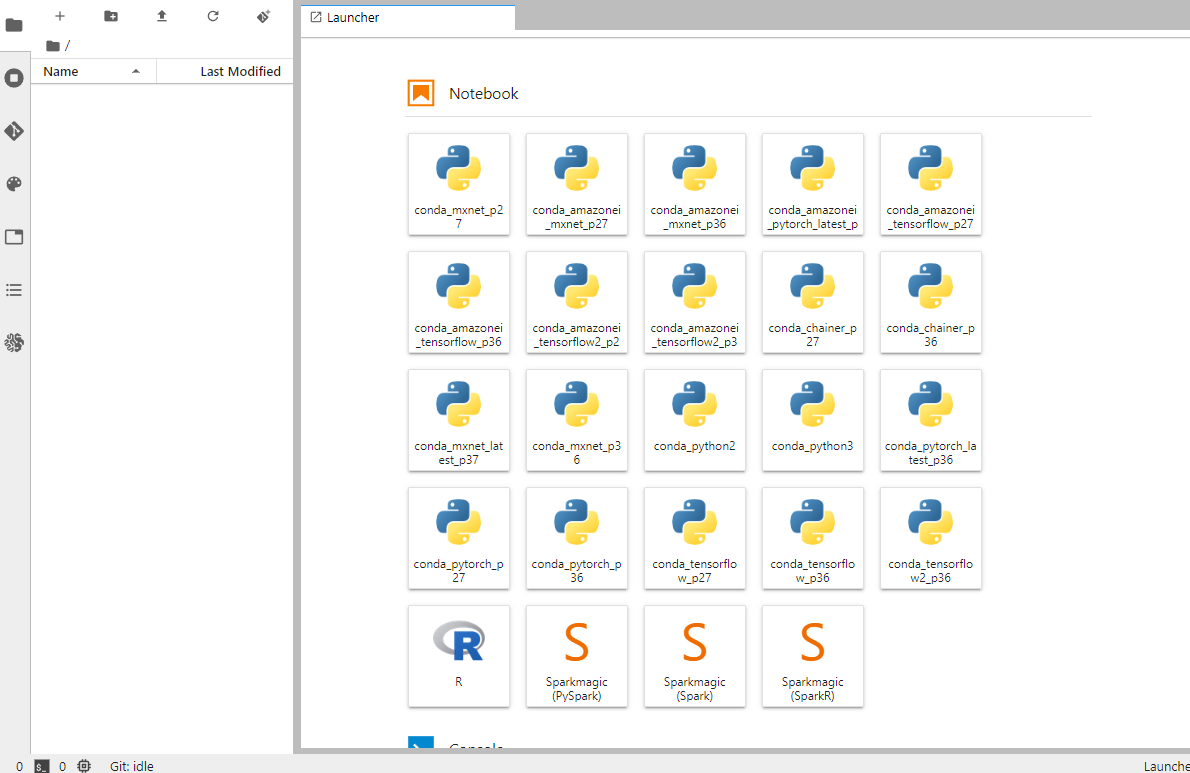Launch conda_amazonei_tensorflow_p27 notebook
Image resolution: width=1190 pixels, height=773 pixels.
click(930, 184)
